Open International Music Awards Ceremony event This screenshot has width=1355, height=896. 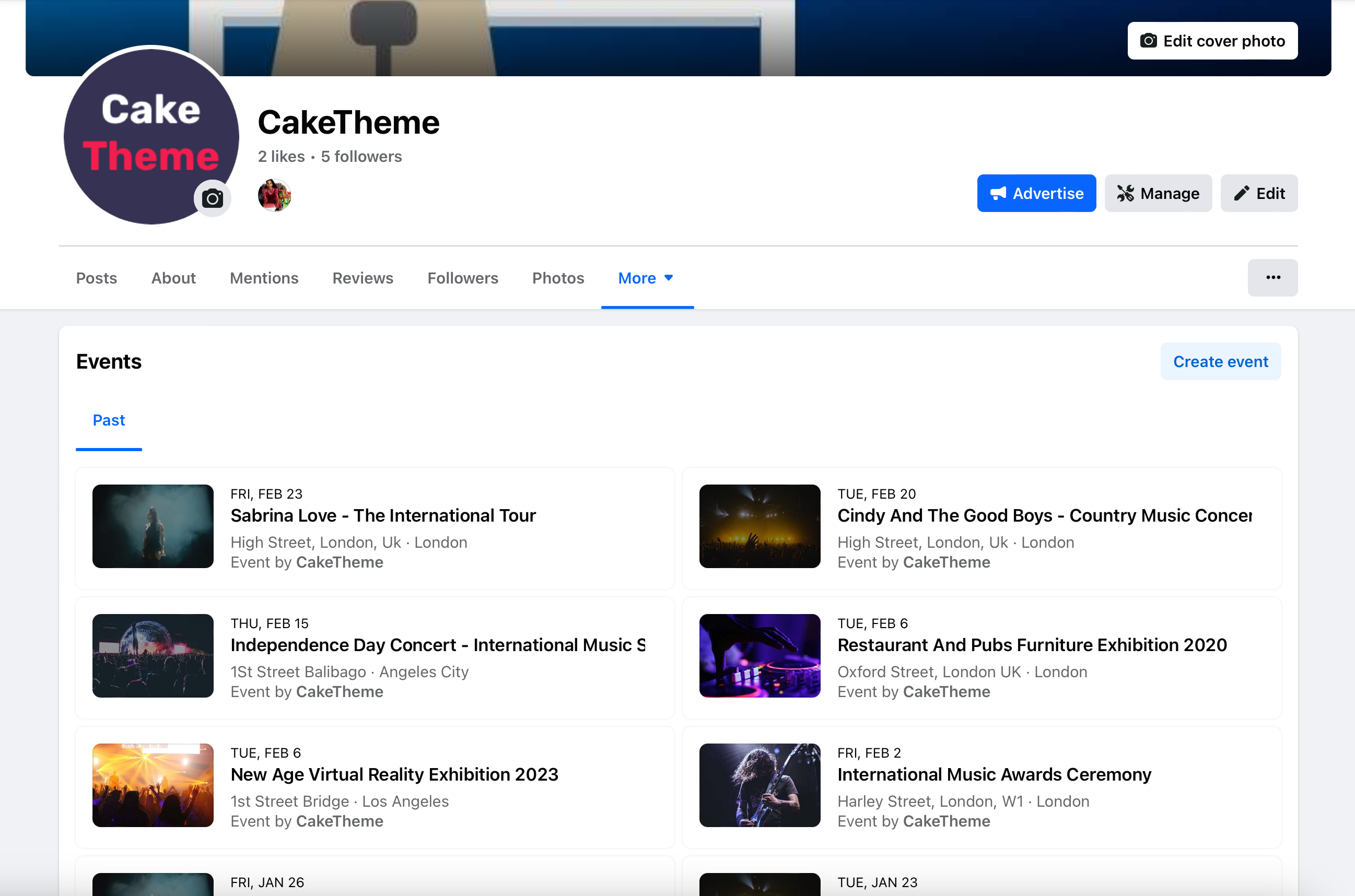coord(994,774)
